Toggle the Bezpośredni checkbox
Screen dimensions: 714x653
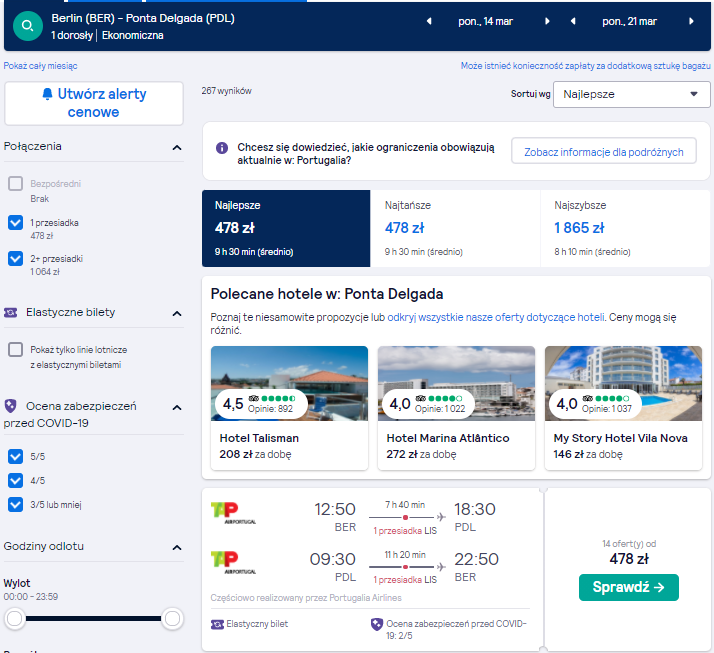[15, 184]
